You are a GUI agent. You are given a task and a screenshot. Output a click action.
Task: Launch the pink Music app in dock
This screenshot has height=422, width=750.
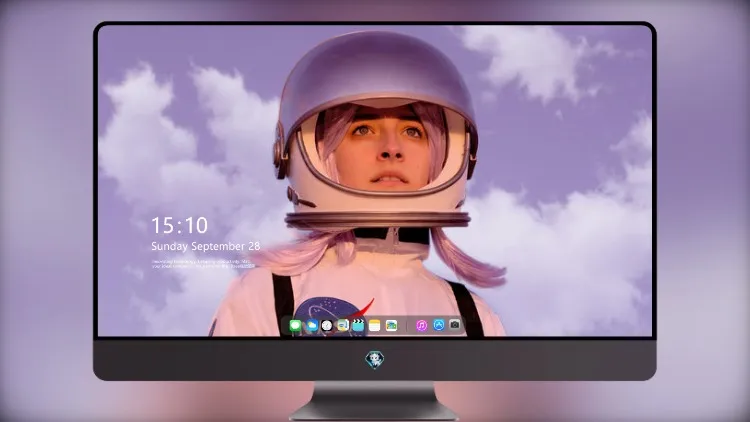coord(421,326)
